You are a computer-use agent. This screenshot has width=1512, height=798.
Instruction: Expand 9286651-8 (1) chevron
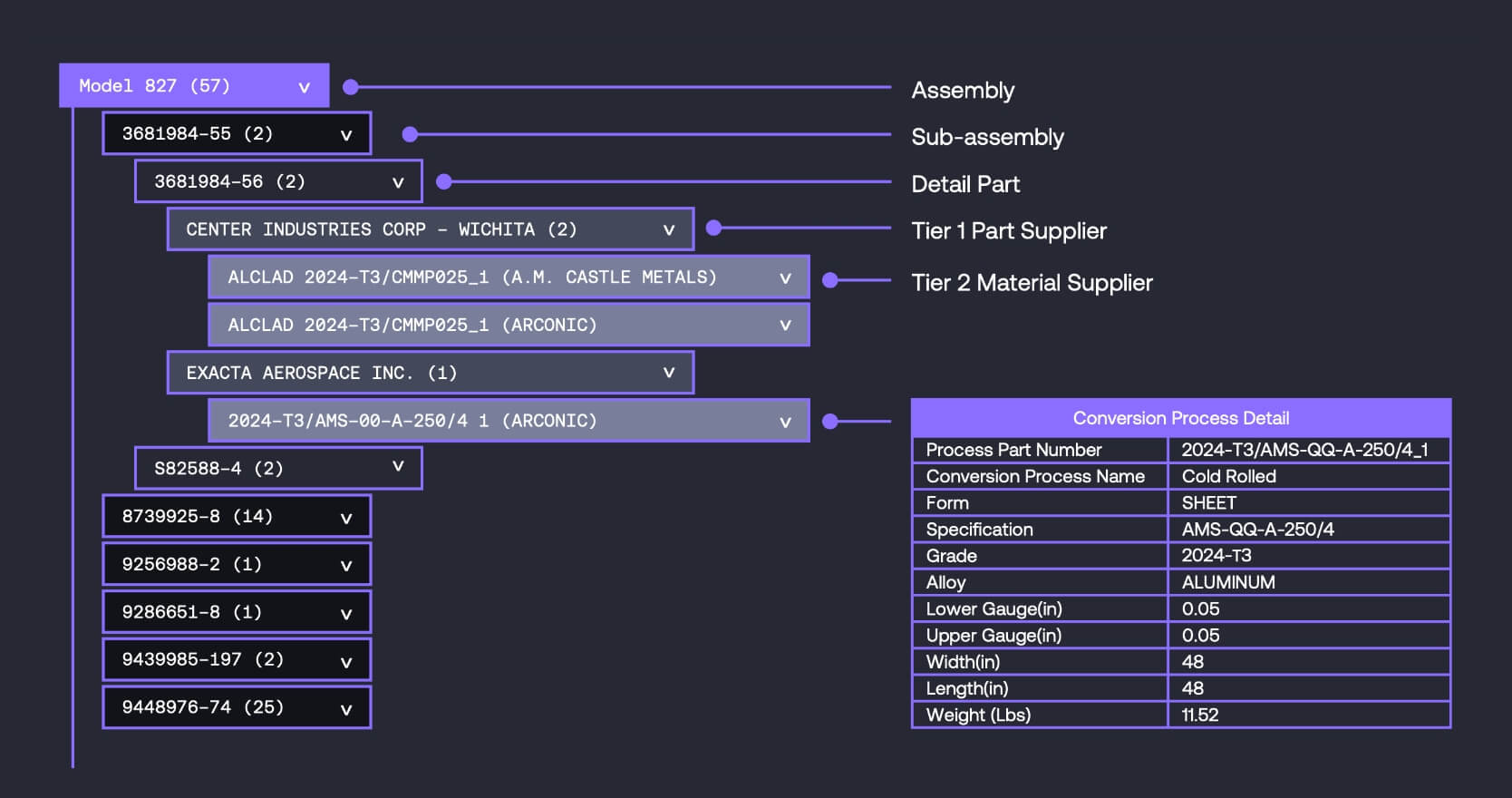click(x=345, y=614)
